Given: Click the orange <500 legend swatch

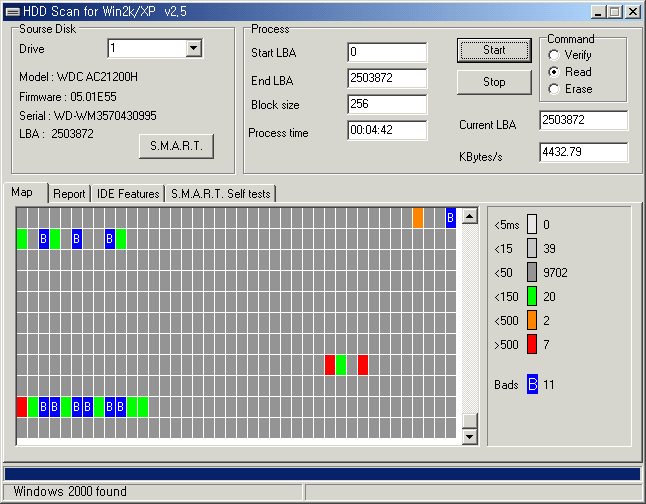Looking at the screenshot, I should (532, 320).
